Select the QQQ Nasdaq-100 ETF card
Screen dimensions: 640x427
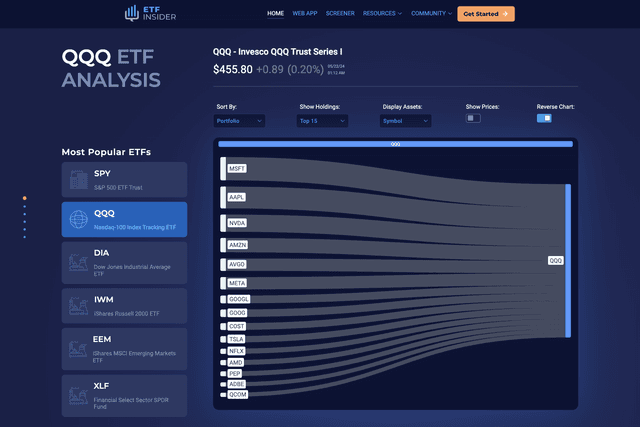(124, 220)
